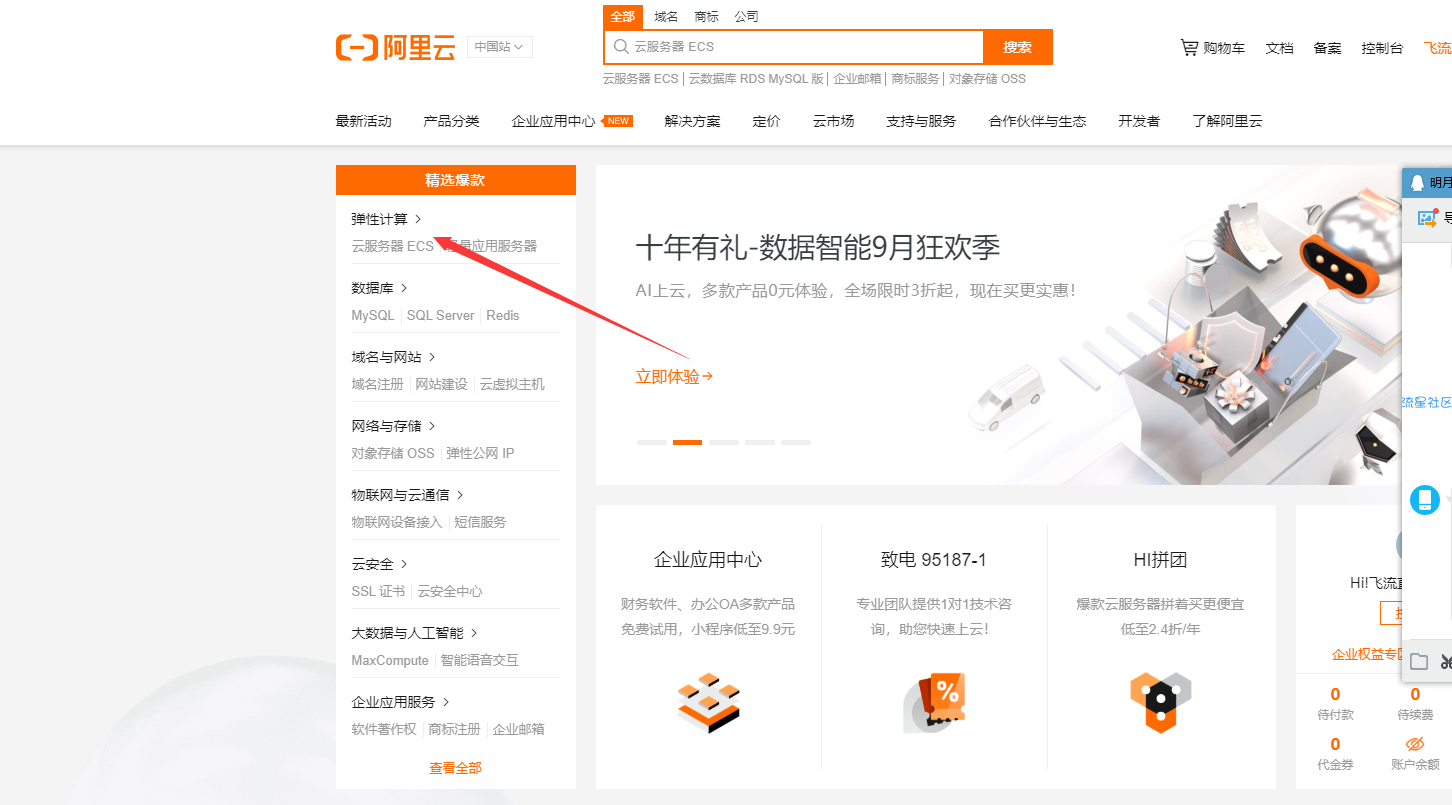Select the 域名 search tab
This screenshot has height=805, width=1452.
[x=666, y=17]
